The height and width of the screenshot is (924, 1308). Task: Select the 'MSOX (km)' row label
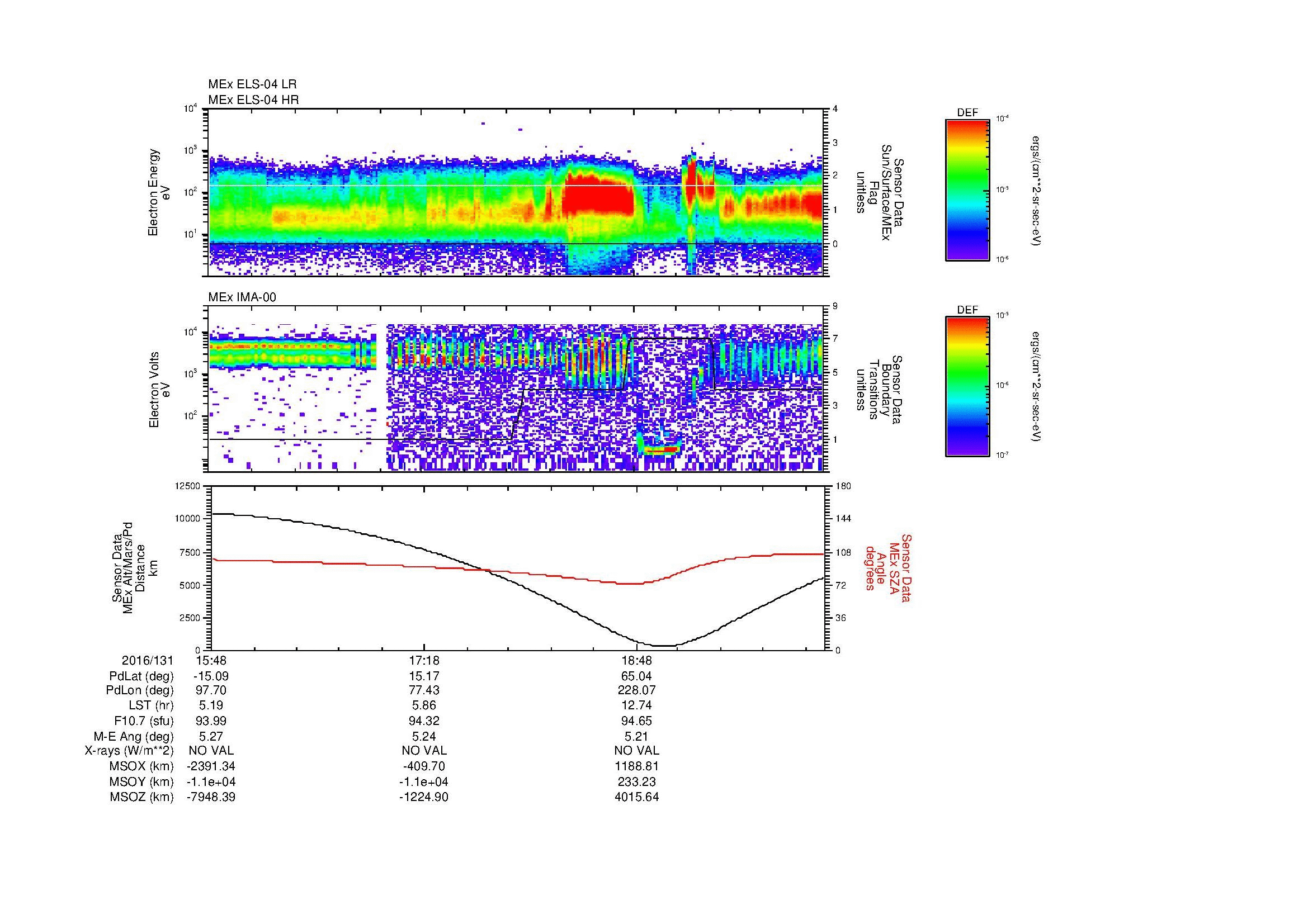[141, 767]
